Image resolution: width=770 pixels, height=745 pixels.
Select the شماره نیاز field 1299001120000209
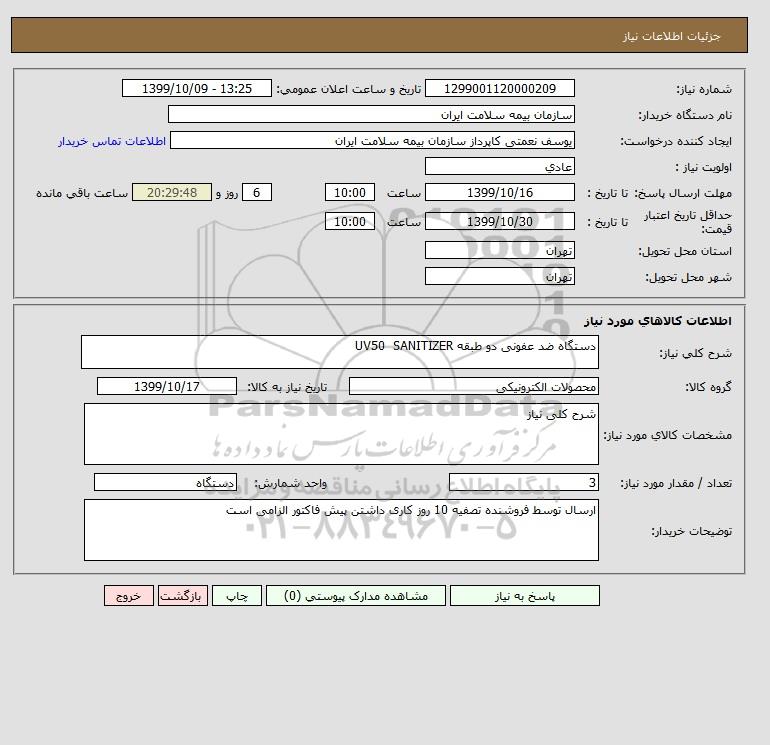(x=499, y=88)
